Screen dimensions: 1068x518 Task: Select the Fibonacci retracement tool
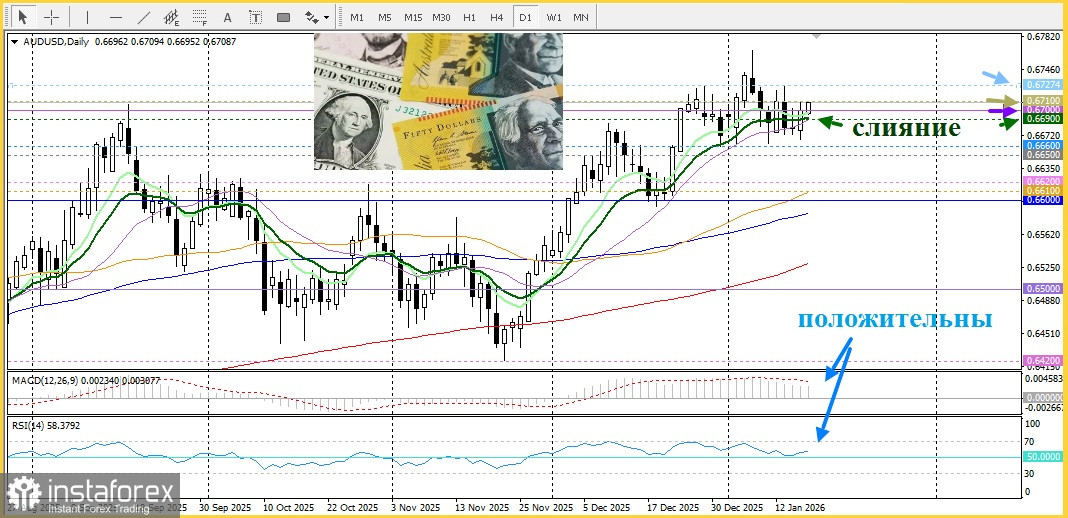tap(200, 17)
